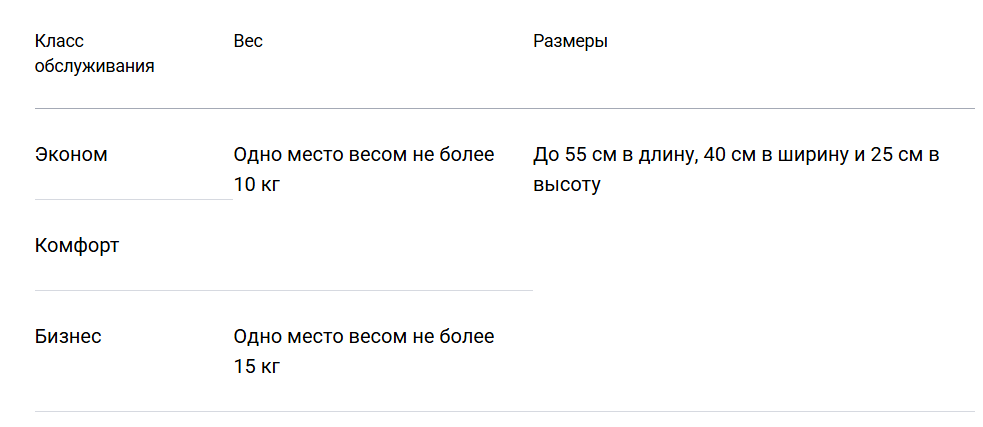Click 'не более' in the economy weight cell
The height and width of the screenshot is (427, 983).
click(x=453, y=154)
